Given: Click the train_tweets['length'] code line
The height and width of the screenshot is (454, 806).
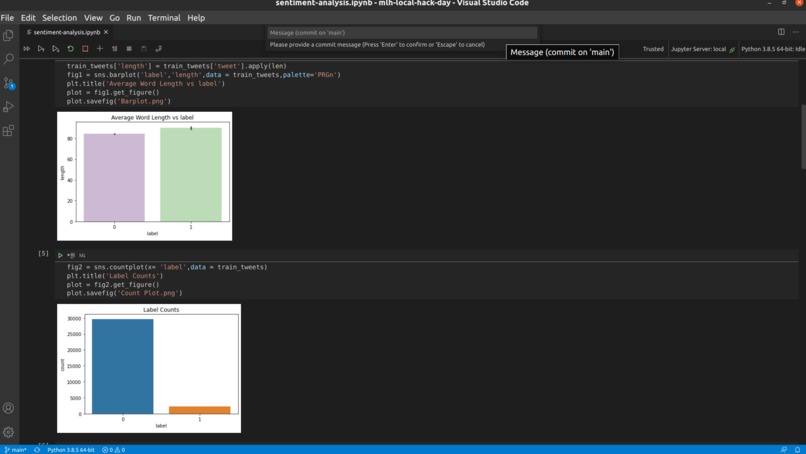Looking at the screenshot, I should click(177, 66).
